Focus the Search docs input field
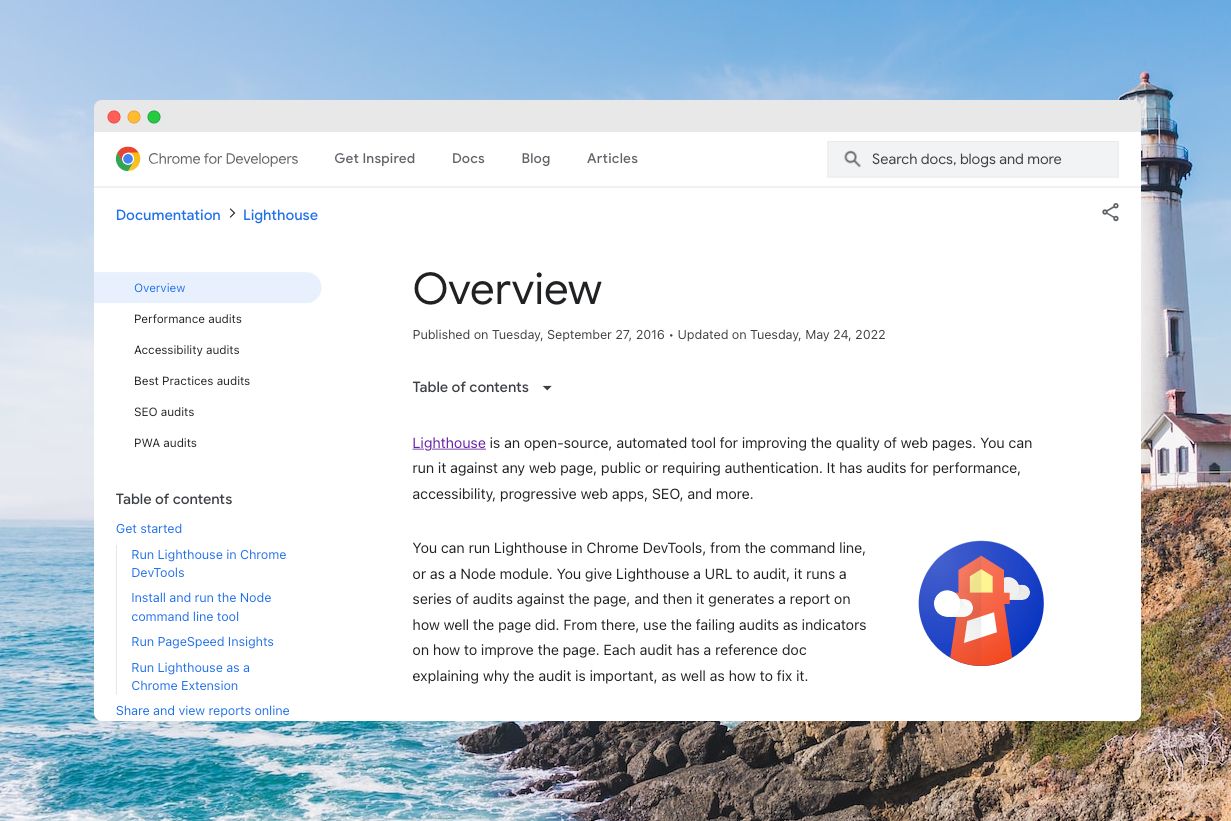Viewport: 1231px width, 821px height. point(973,159)
